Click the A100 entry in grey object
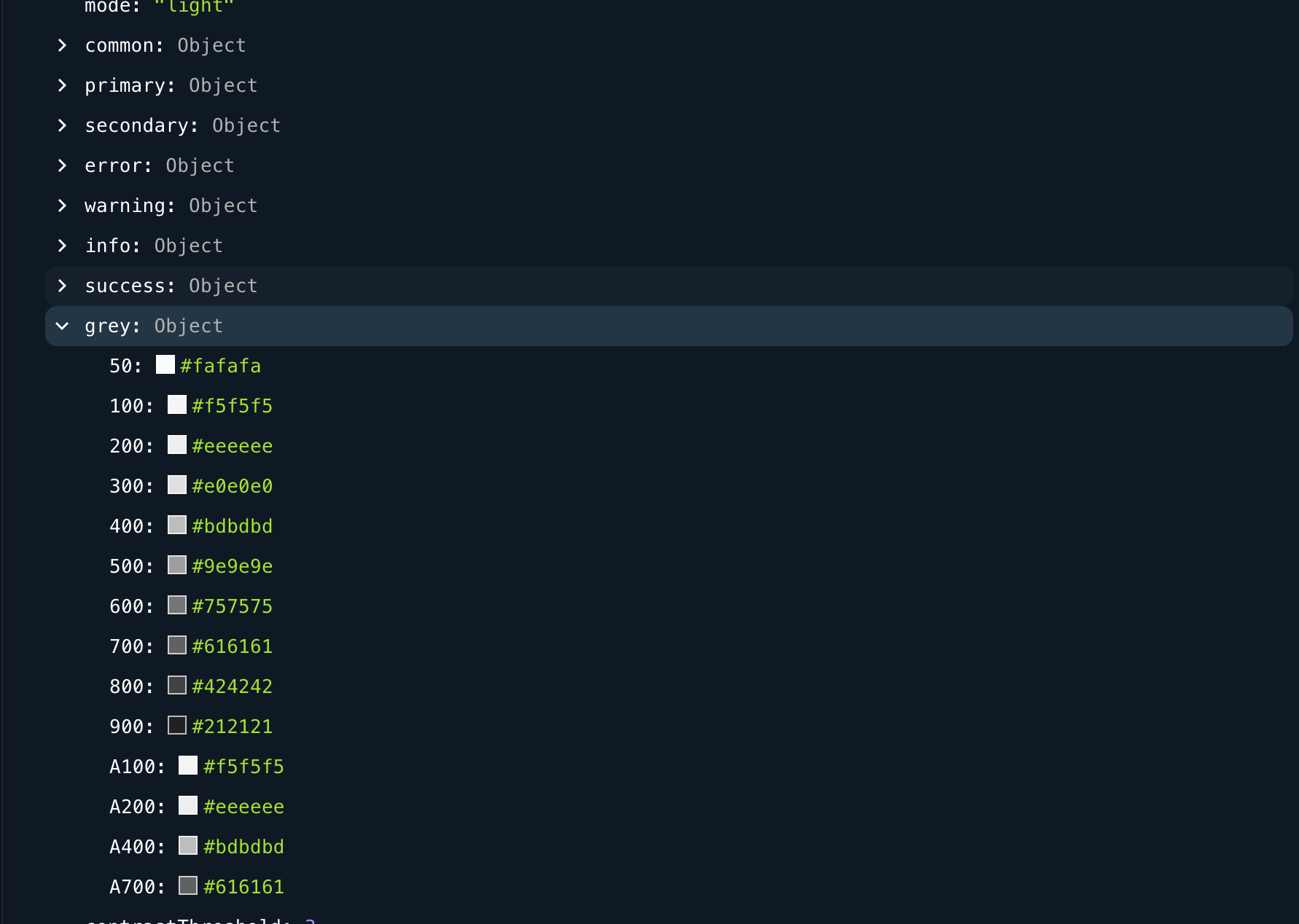 click(136, 766)
